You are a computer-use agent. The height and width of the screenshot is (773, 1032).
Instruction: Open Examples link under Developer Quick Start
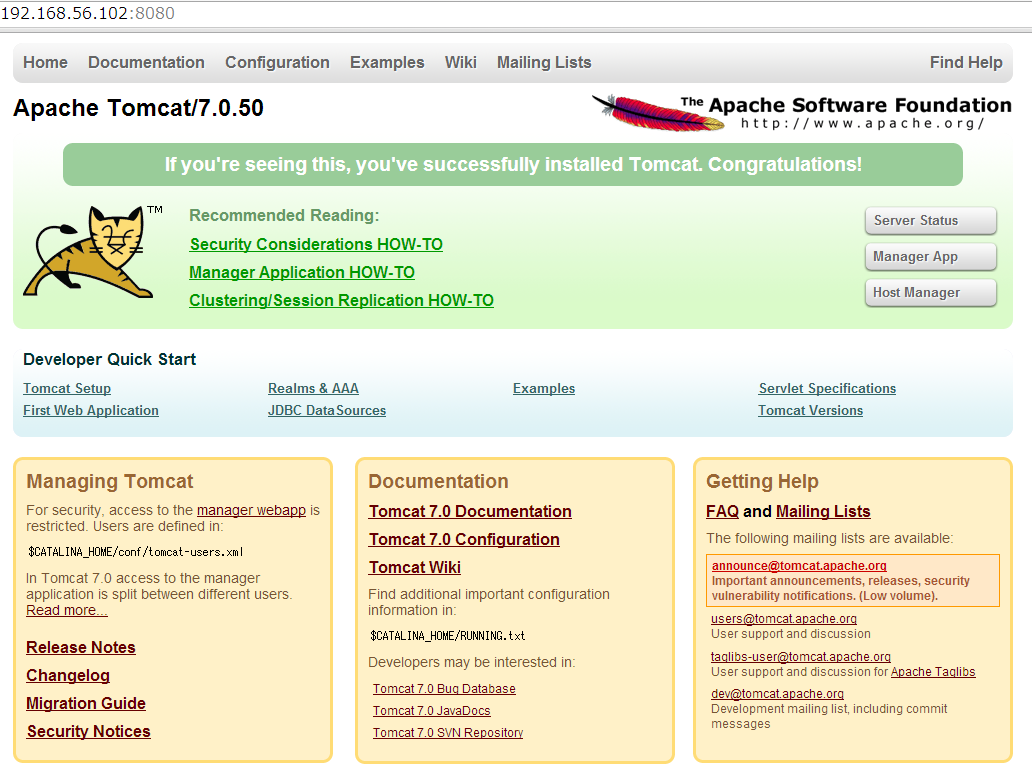(544, 388)
